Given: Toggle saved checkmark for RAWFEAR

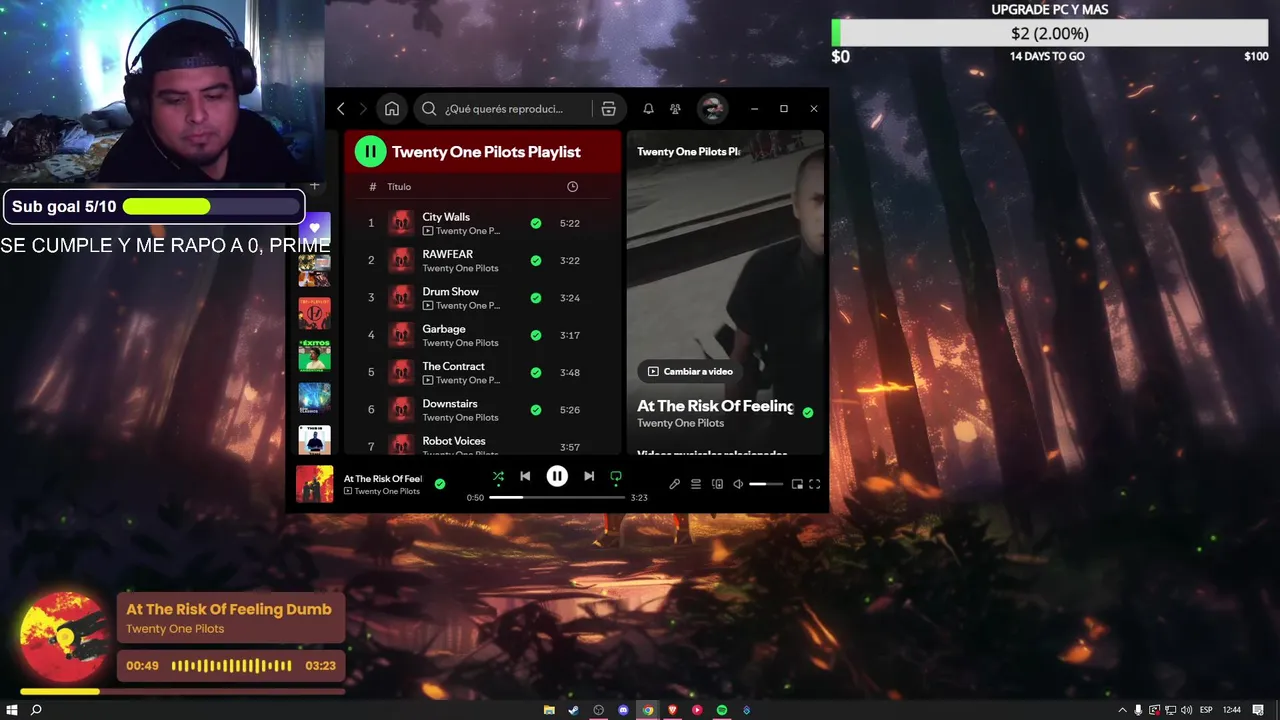Looking at the screenshot, I should (536, 260).
